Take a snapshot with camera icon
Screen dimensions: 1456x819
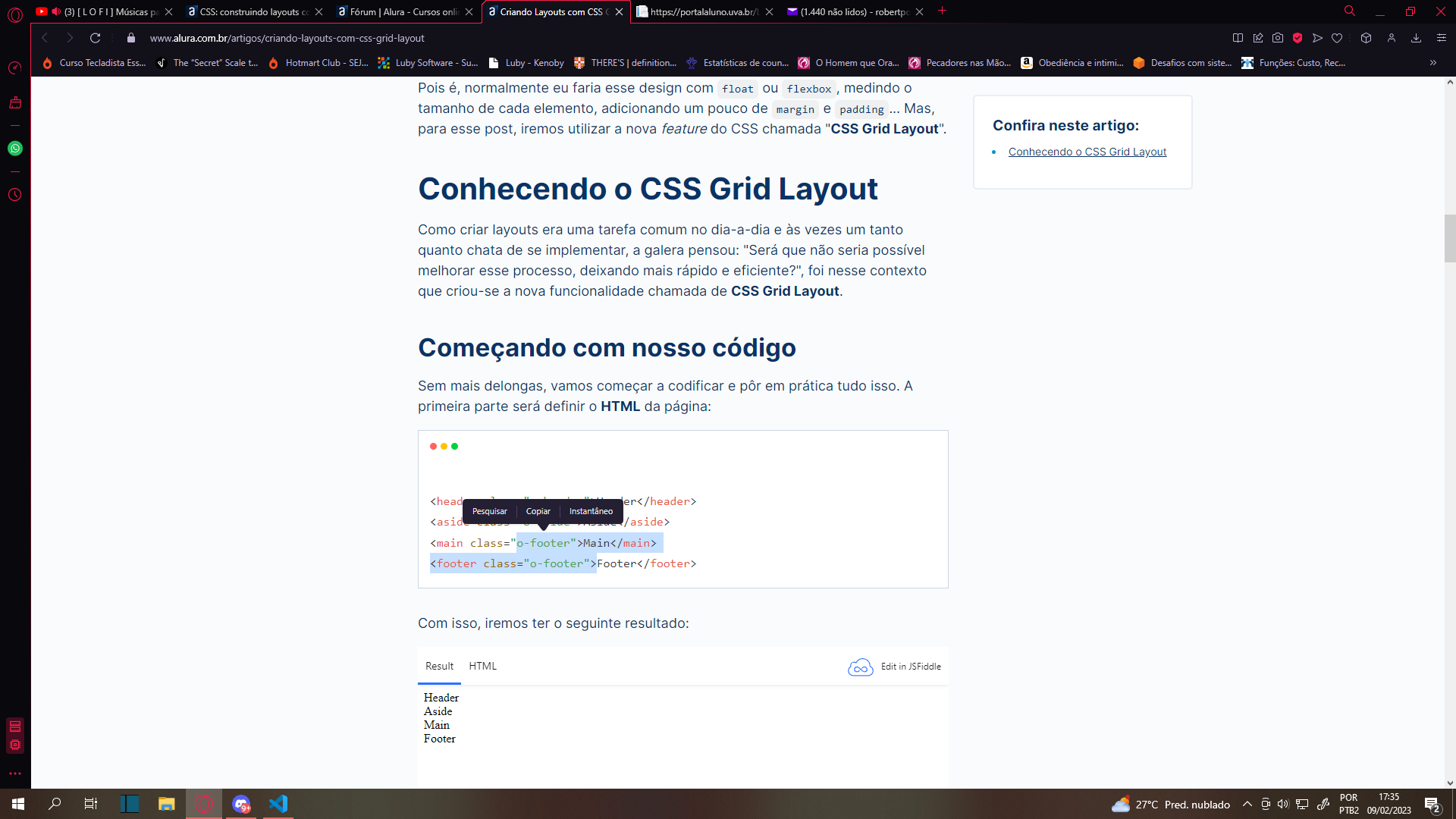coord(1278,38)
